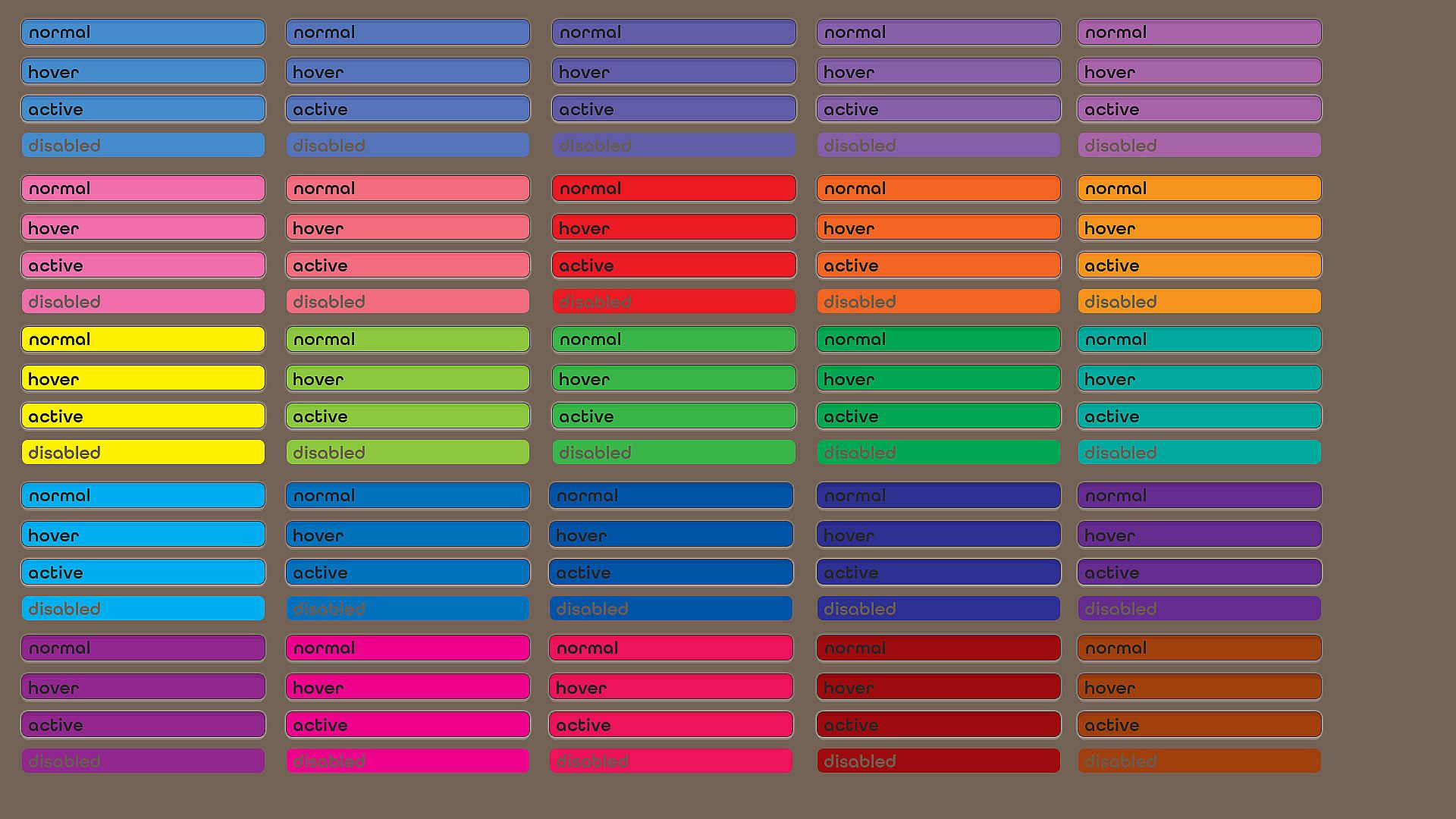This screenshot has height=819, width=1456.
Task: Select the brown 'normal' button
Action: (x=1199, y=648)
